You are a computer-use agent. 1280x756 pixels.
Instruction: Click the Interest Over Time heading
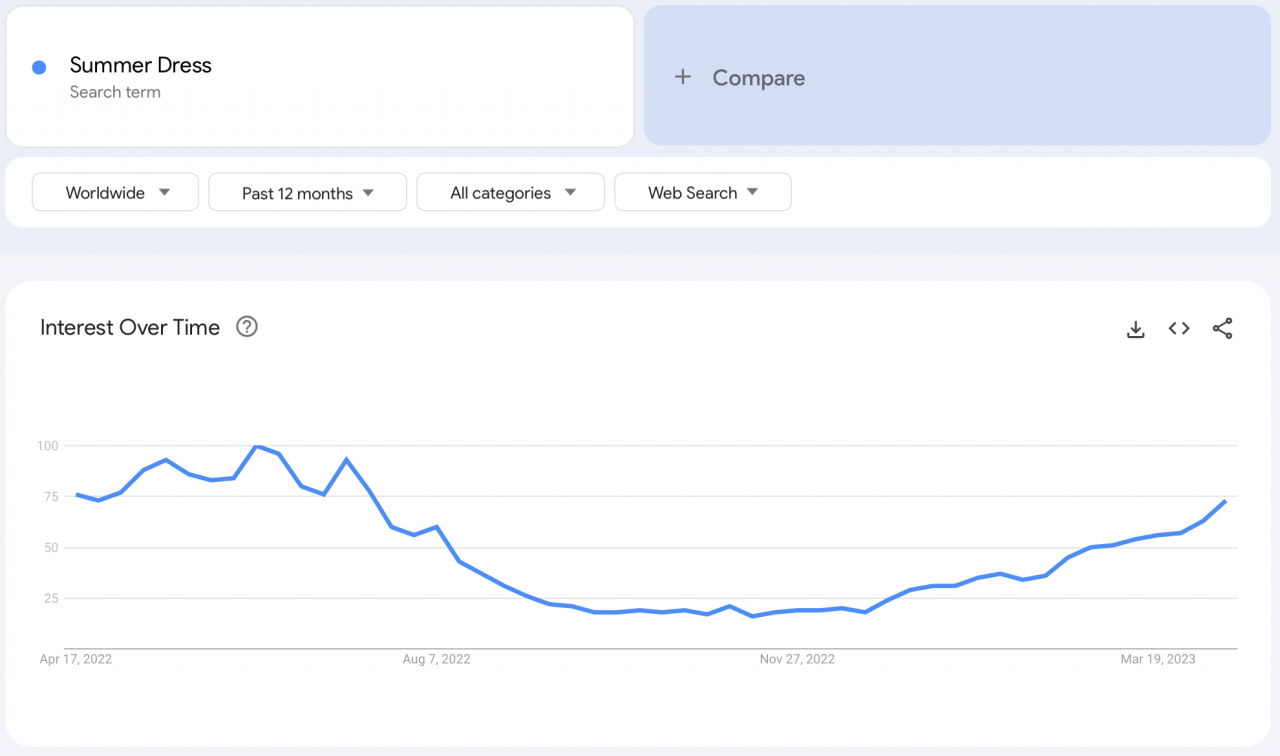(x=130, y=328)
